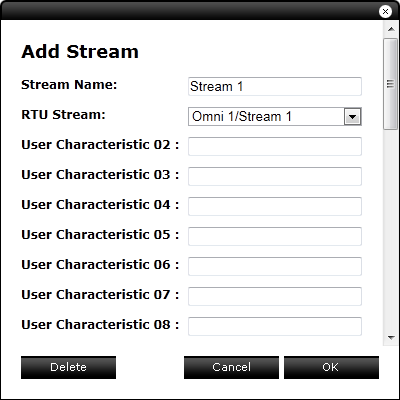Click User Characteristic 02 input field
Screen dimensions: 400x400
click(x=275, y=146)
